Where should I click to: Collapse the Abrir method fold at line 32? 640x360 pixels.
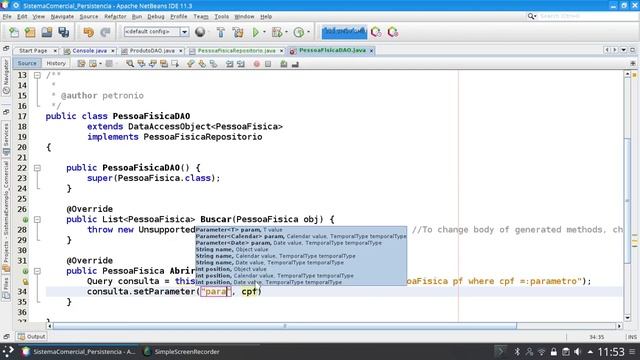coord(37,271)
